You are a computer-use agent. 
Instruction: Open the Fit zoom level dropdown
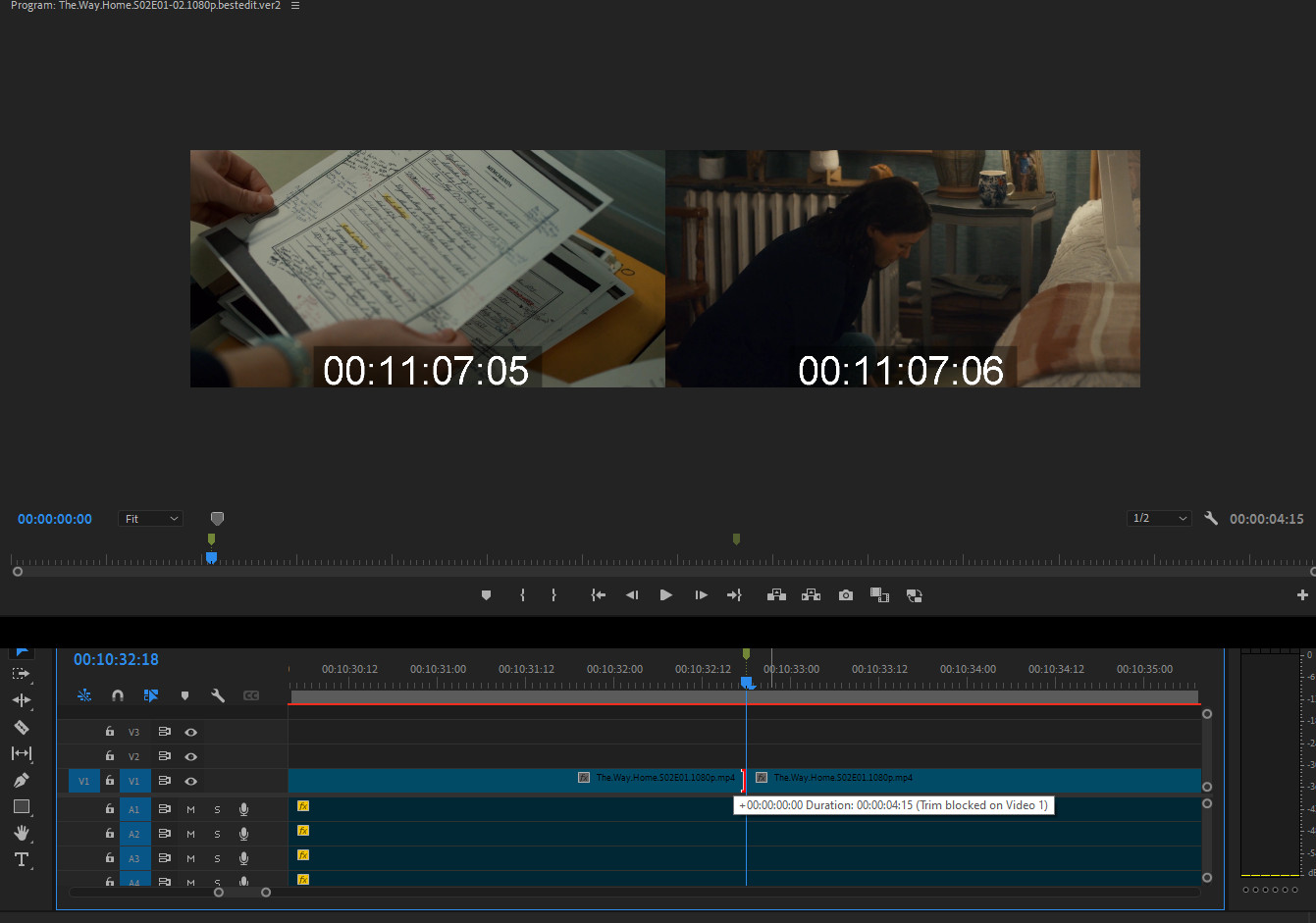(x=151, y=519)
